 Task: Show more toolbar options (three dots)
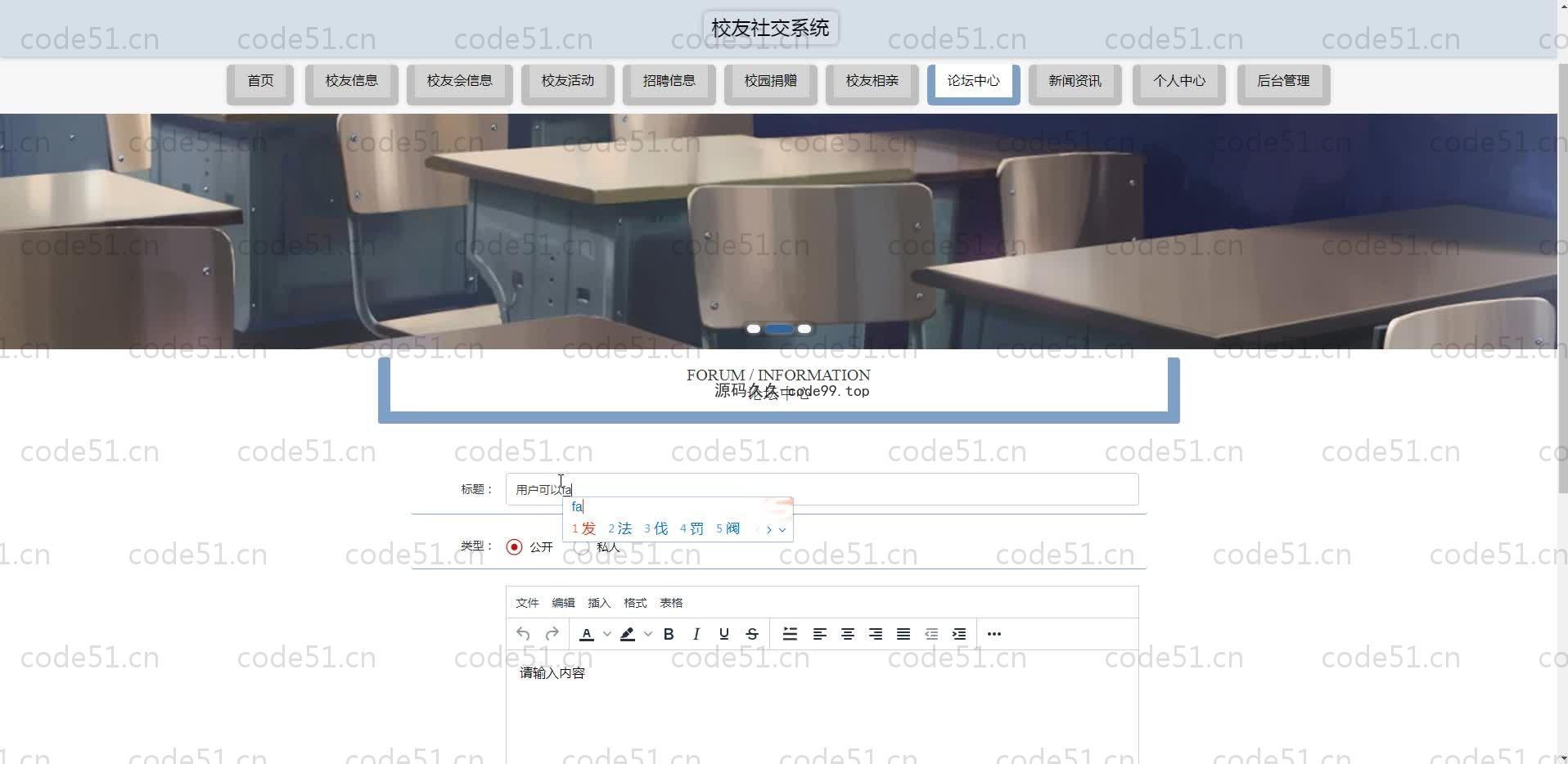point(994,634)
